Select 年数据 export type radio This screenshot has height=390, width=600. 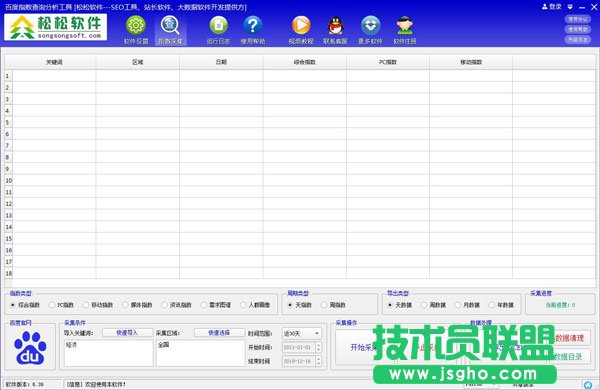tap(492, 305)
